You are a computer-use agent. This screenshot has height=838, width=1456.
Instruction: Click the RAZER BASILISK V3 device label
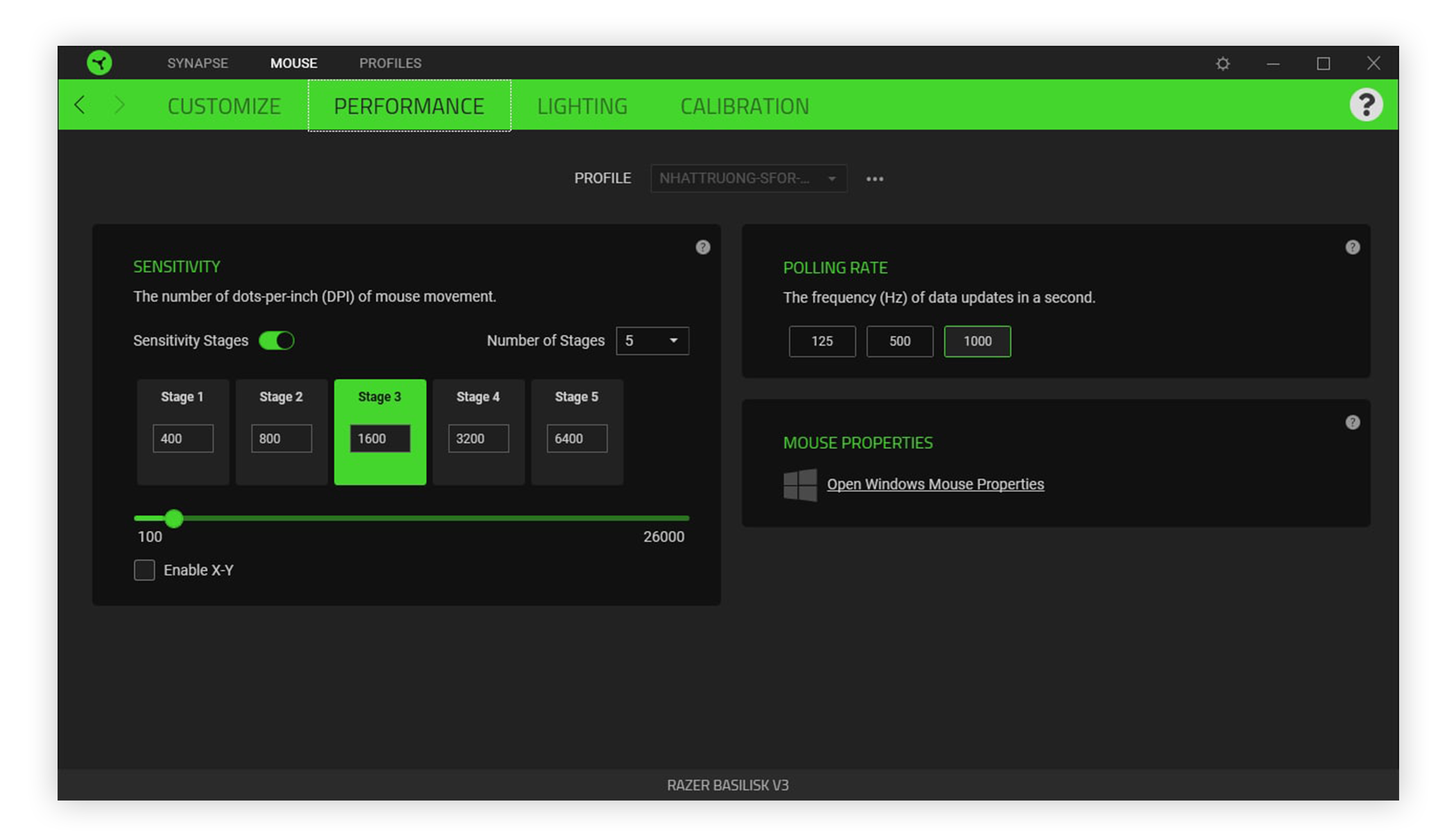[728, 785]
